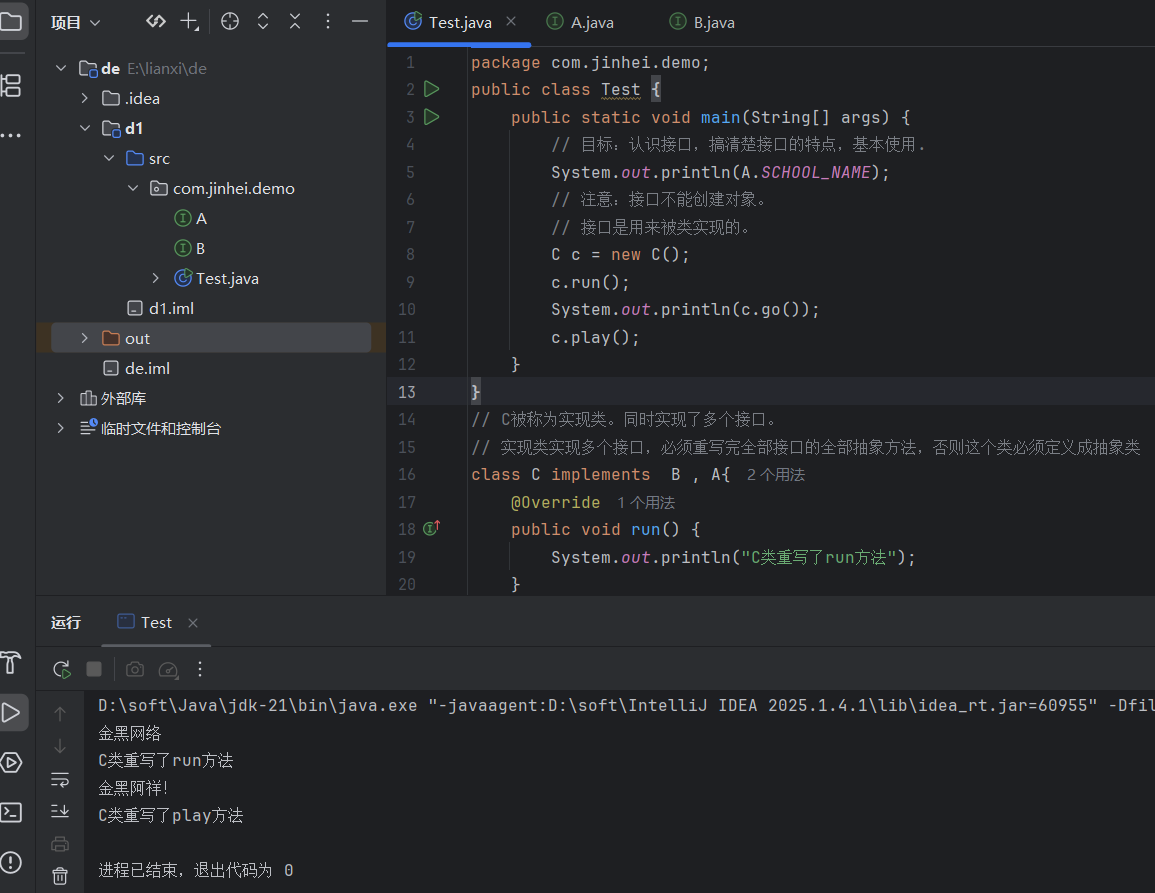Click the plus icon in project toolbar
The image size is (1155, 893).
click(189, 21)
